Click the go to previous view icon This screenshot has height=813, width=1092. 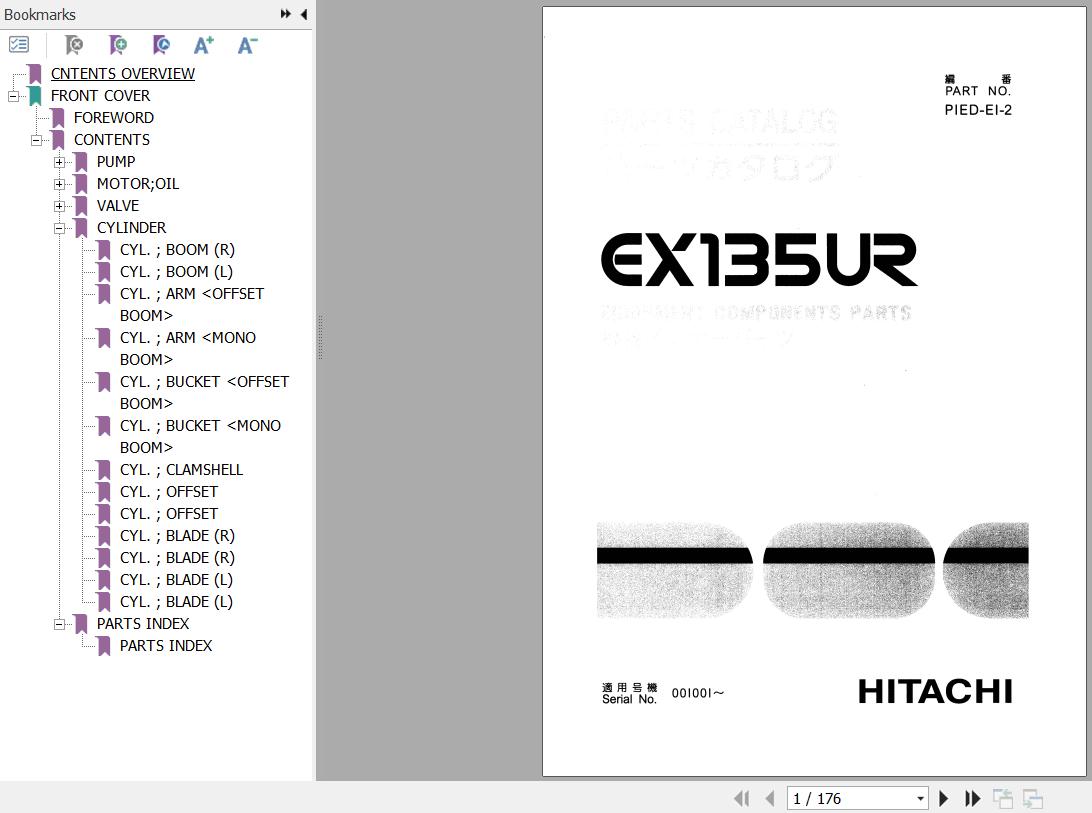pos(1002,798)
